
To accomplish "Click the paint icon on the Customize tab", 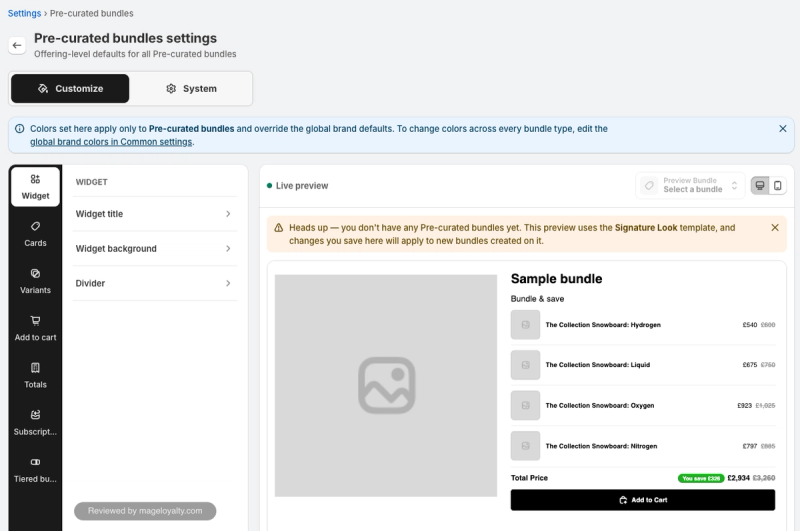I will pyautogui.click(x=43, y=88).
